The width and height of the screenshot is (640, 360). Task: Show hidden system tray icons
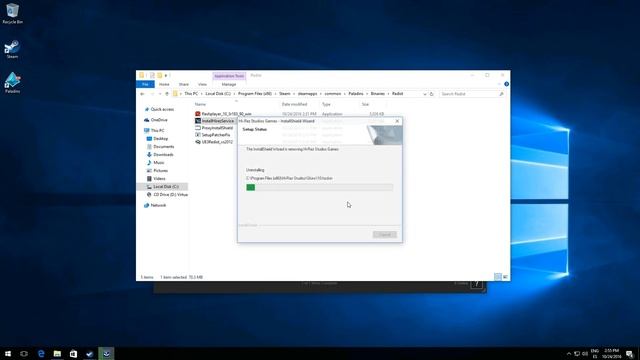pos(569,353)
